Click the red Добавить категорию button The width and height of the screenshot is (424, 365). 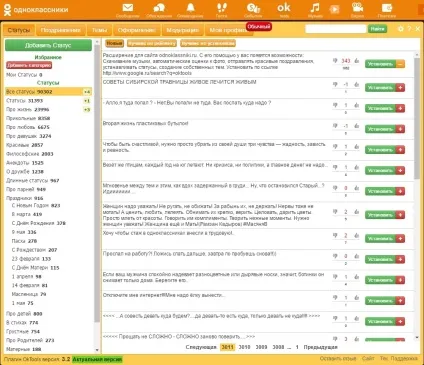[x=29, y=65]
